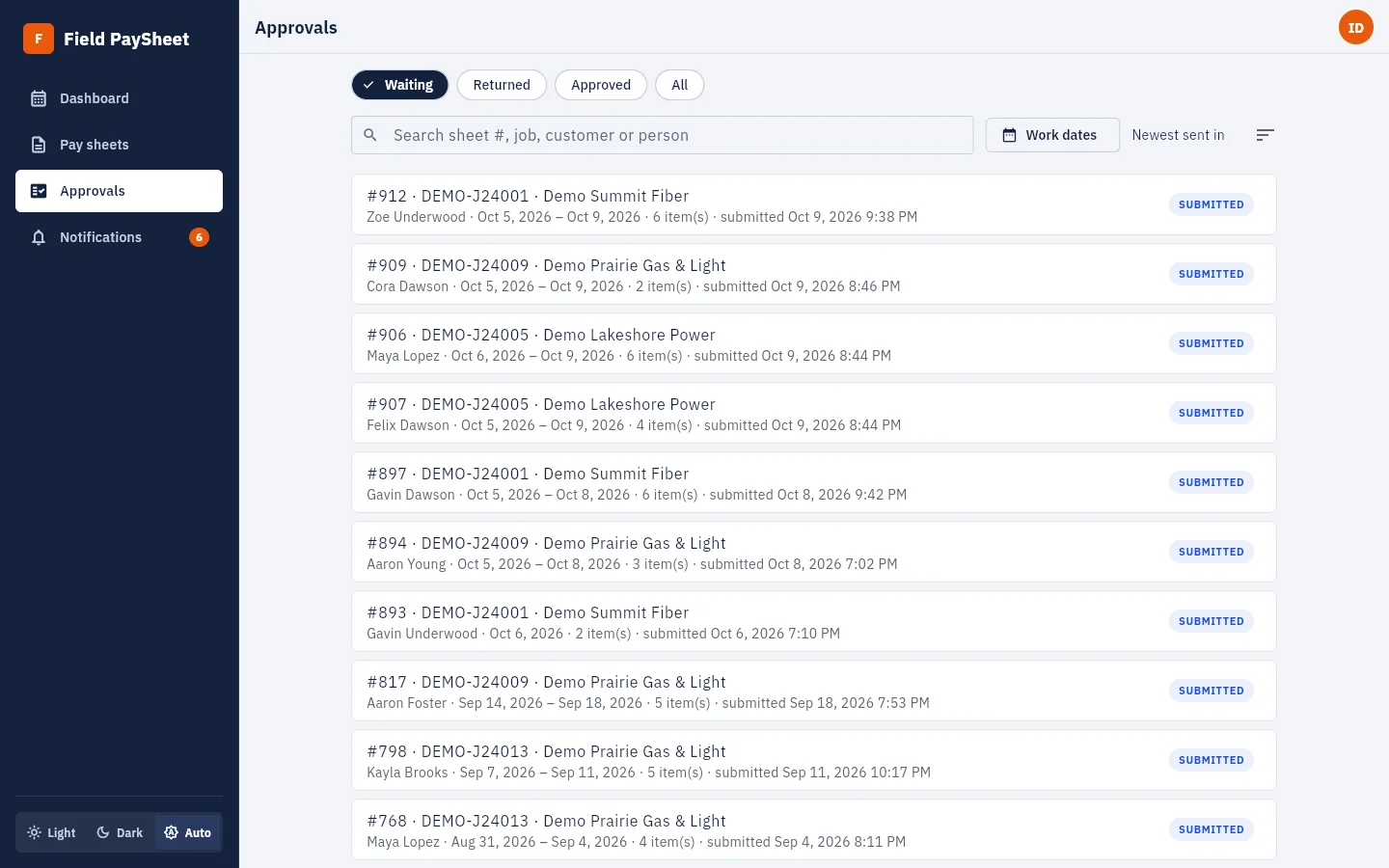Select the All filter chip

click(x=680, y=85)
